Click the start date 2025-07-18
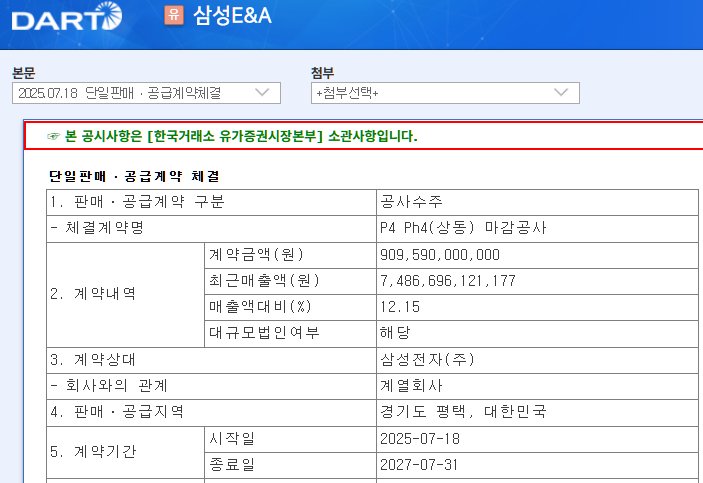This screenshot has width=703, height=483. 420,439
